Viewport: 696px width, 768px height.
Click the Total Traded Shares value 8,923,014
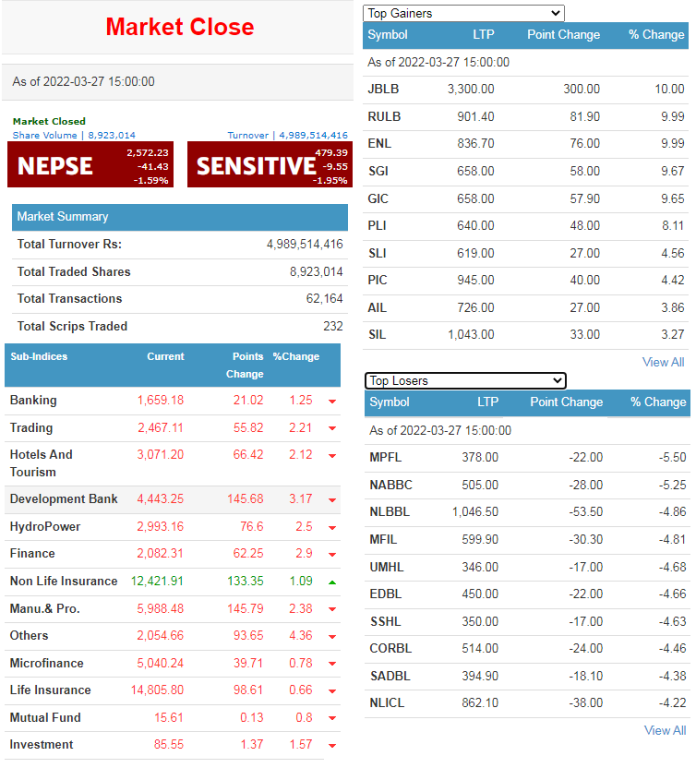coord(316,271)
